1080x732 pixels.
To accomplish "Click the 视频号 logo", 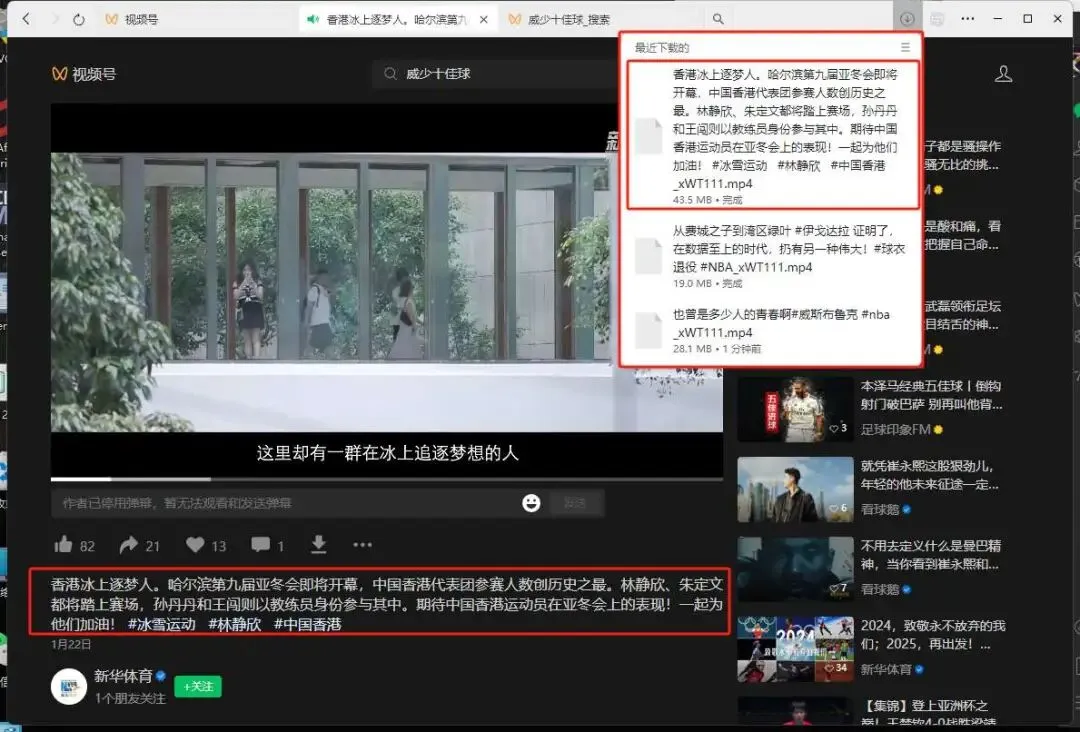I will 84,74.
